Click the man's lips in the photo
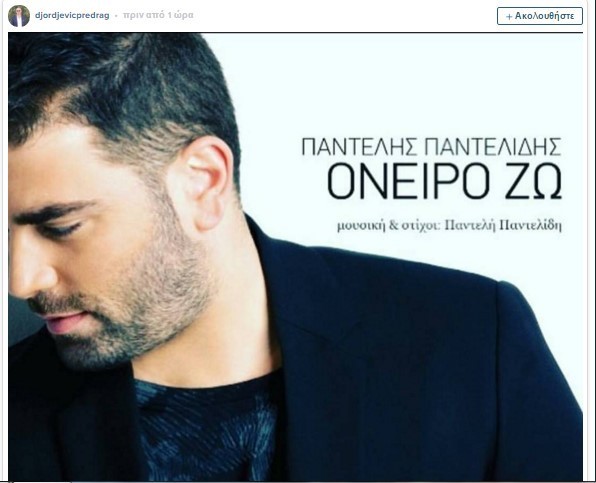 coord(63,322)
